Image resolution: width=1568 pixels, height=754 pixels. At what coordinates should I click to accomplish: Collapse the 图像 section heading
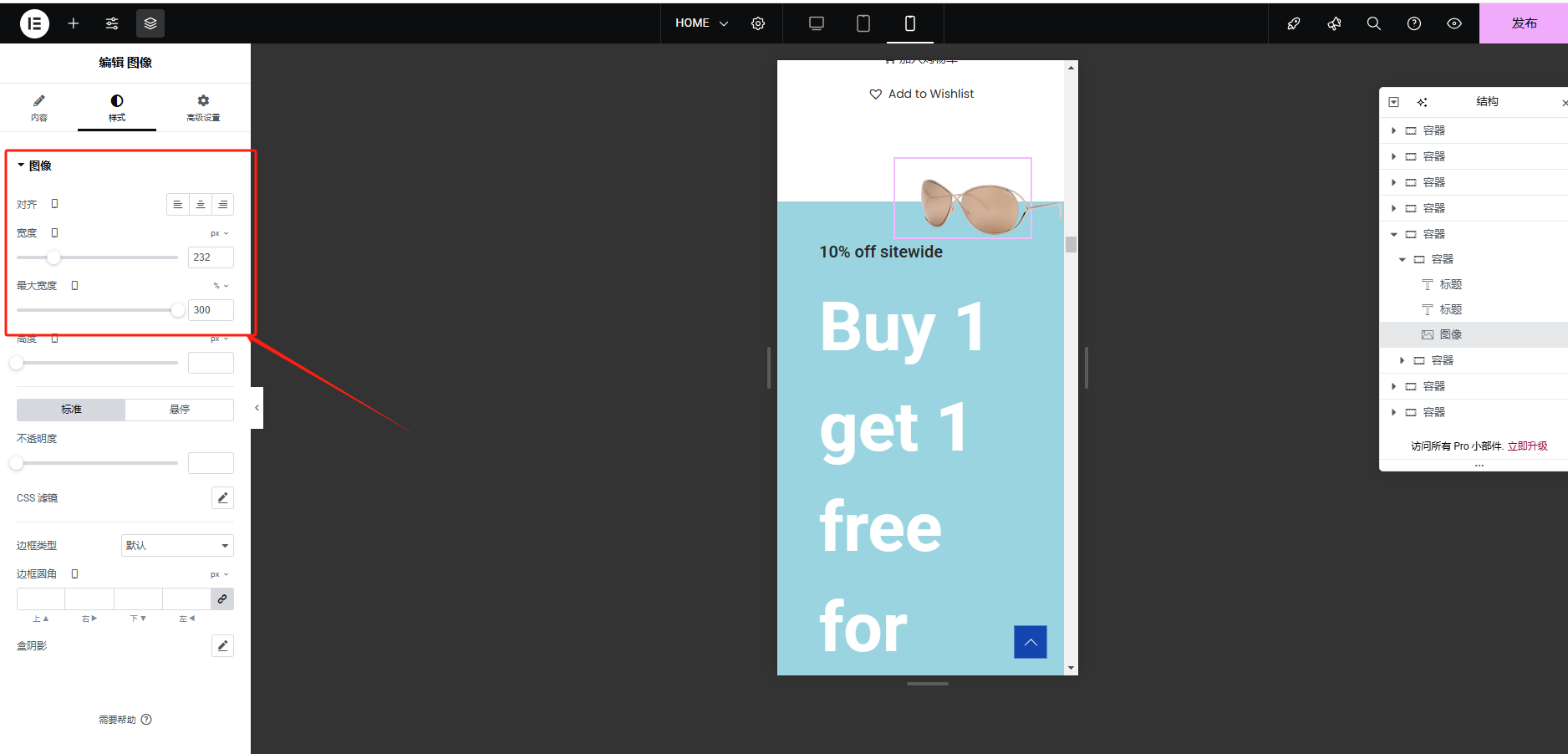35,166
